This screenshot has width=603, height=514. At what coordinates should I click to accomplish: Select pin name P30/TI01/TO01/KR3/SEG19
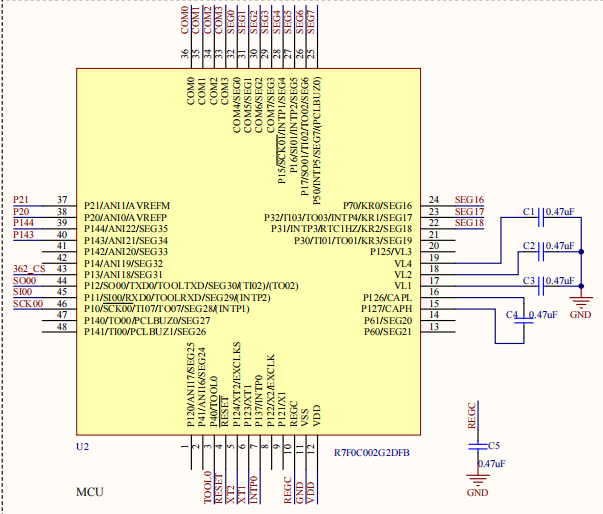tap(353, 241)
